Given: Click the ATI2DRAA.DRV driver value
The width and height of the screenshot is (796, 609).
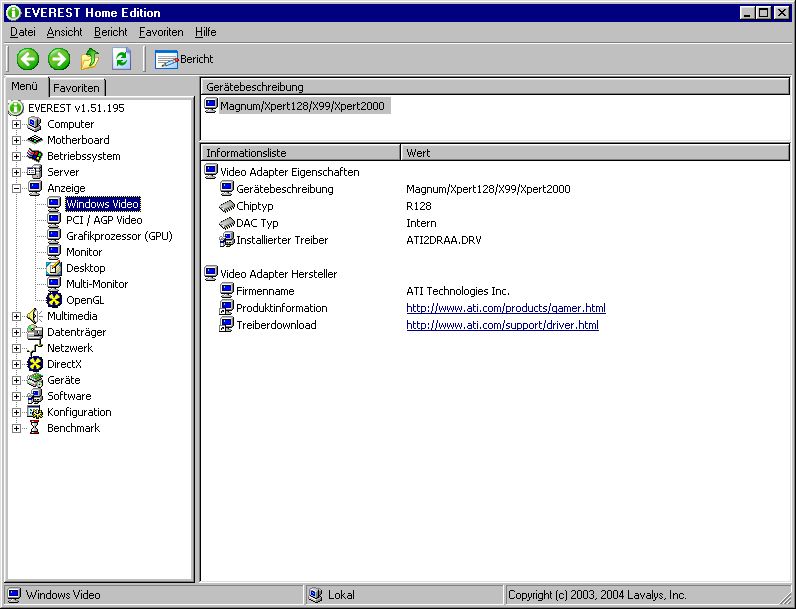Looking at the screenshot, I should (x=444, y=240).
